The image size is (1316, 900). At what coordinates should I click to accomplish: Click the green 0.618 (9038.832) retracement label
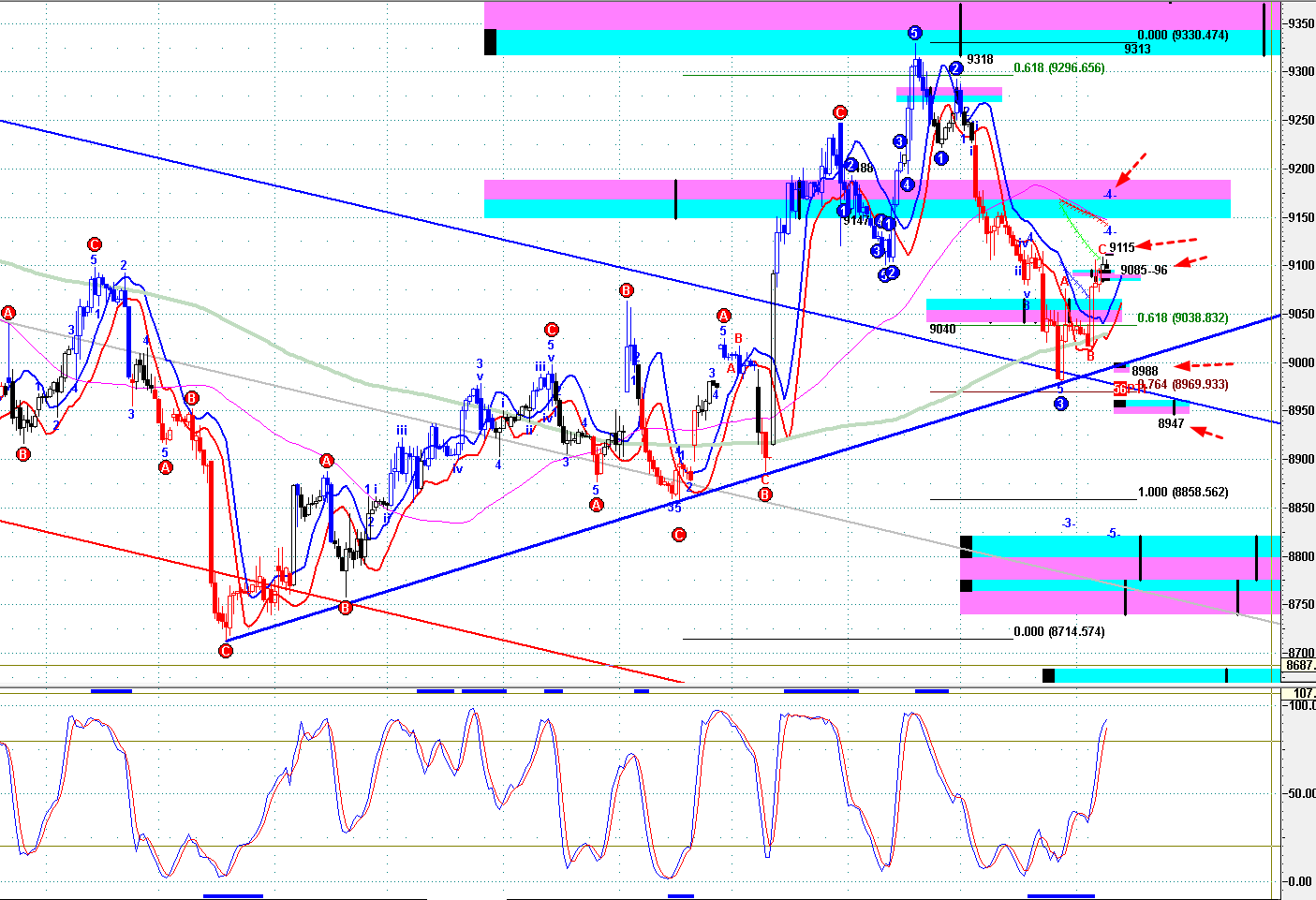point(1182,318)
